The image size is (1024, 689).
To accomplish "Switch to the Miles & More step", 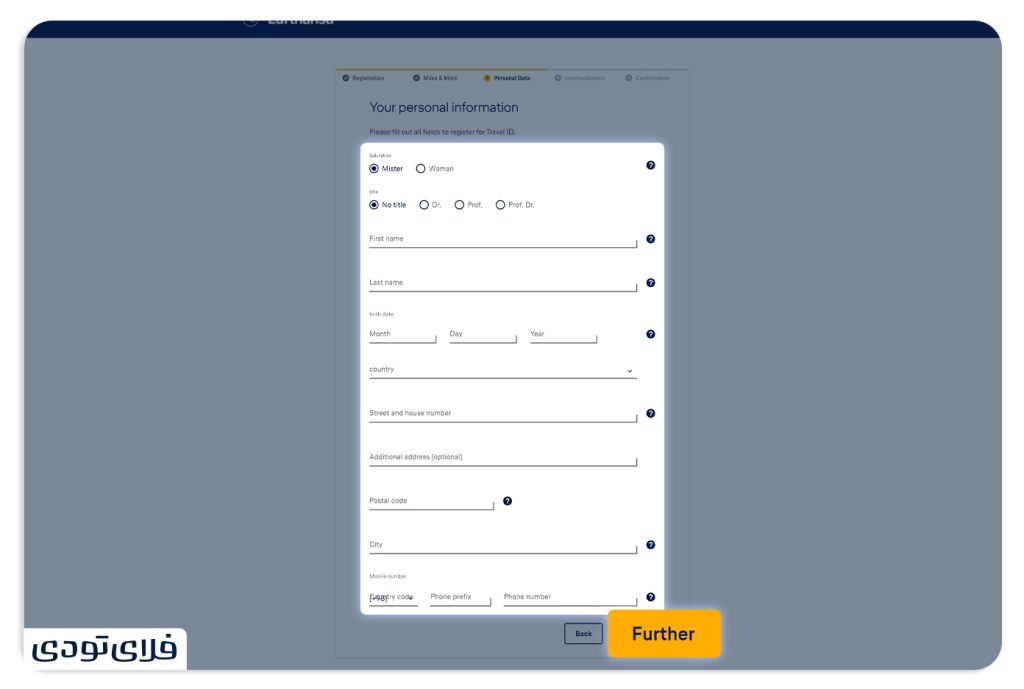I will (435, 78).
